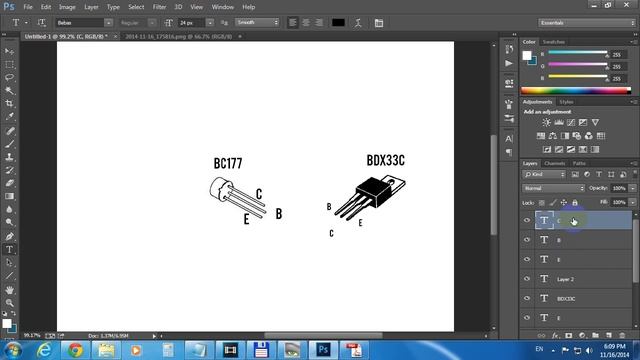
Task: Add a Vibrance adjustment
Action: coord(596,122)
